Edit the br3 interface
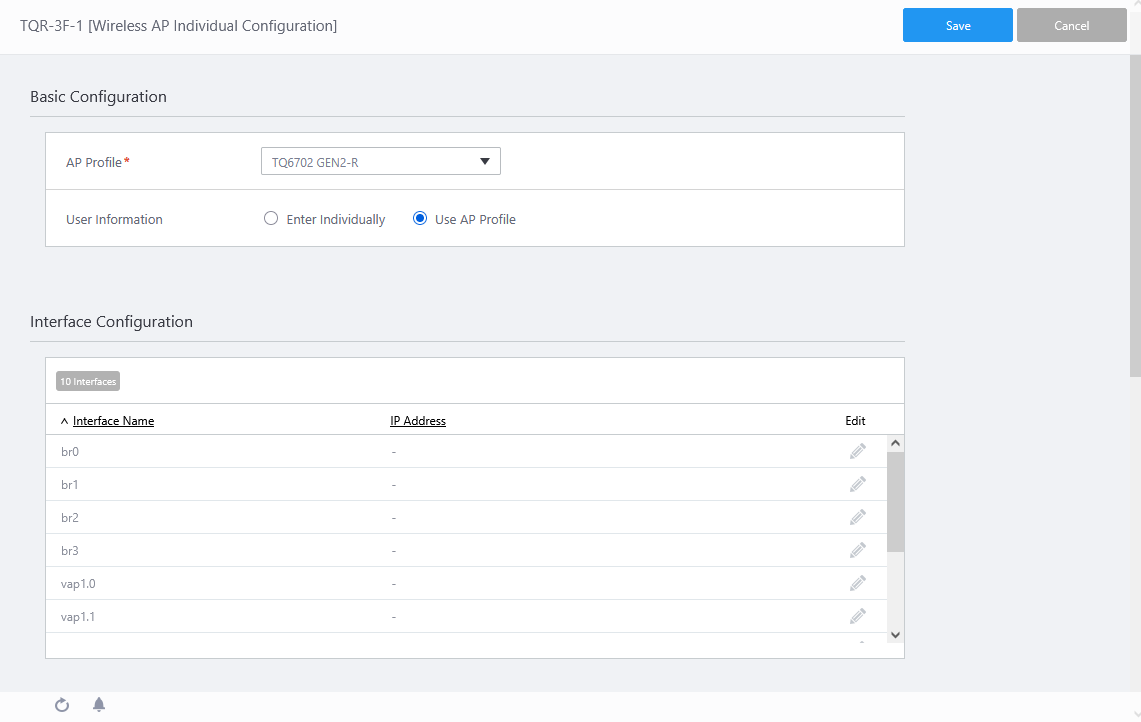 pyautogui.click(x=857, y=550)
